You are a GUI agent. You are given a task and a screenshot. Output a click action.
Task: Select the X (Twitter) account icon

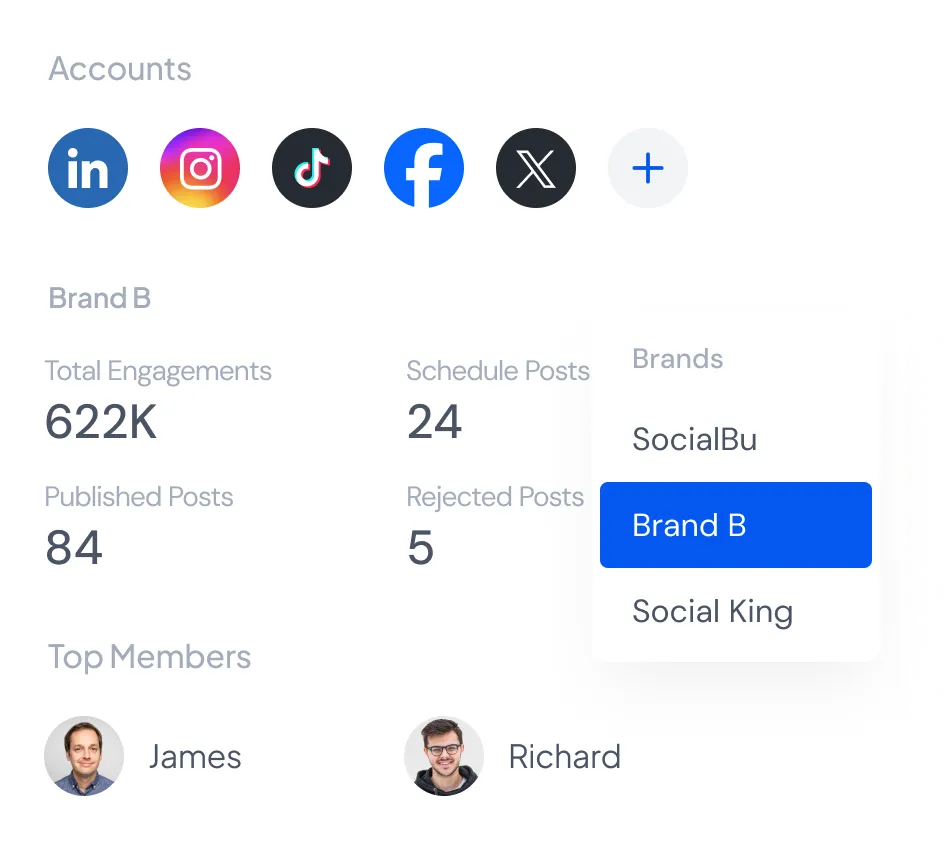[x=535, y=168]
